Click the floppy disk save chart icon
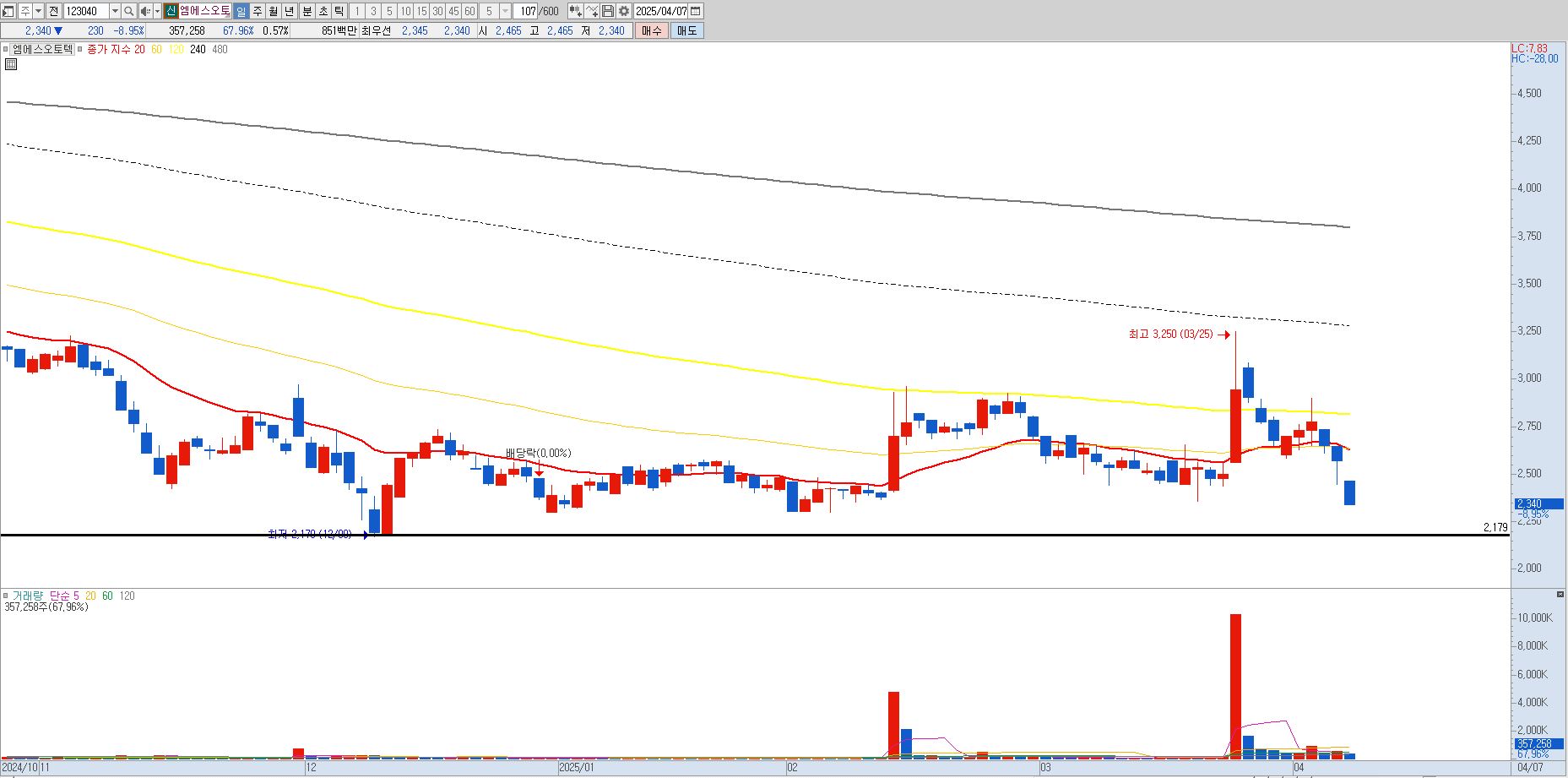 click(x=607, y=11)
